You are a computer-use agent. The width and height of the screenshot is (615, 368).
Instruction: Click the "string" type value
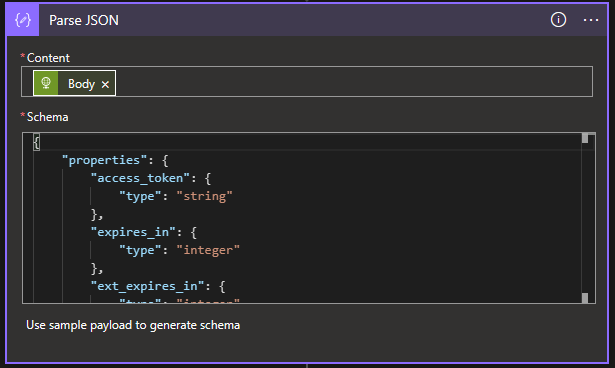click(204, 196)
